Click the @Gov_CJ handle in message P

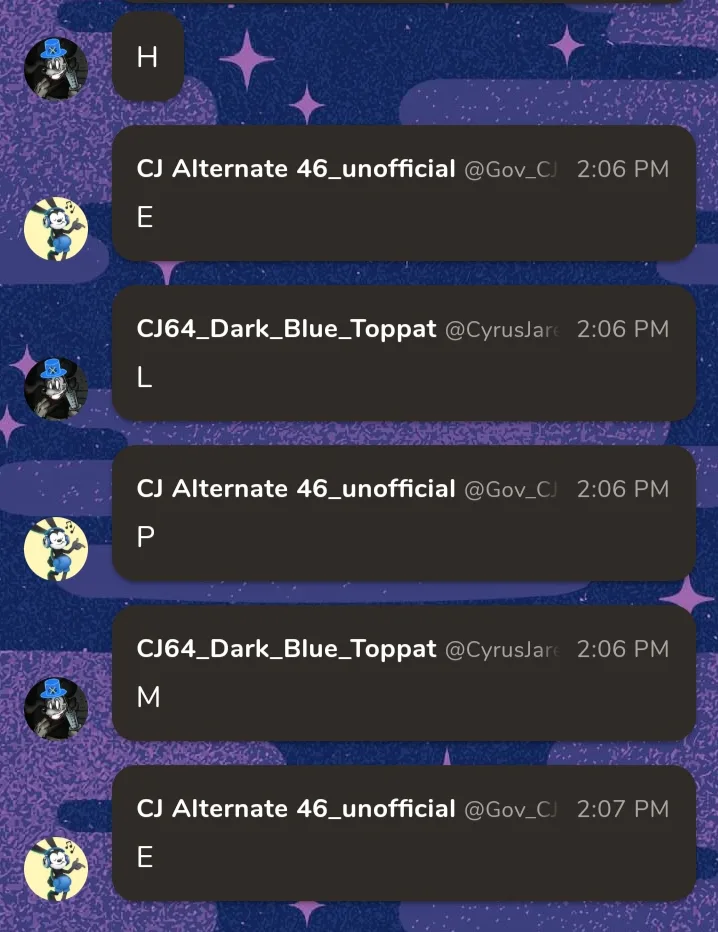tap(511, 490)
